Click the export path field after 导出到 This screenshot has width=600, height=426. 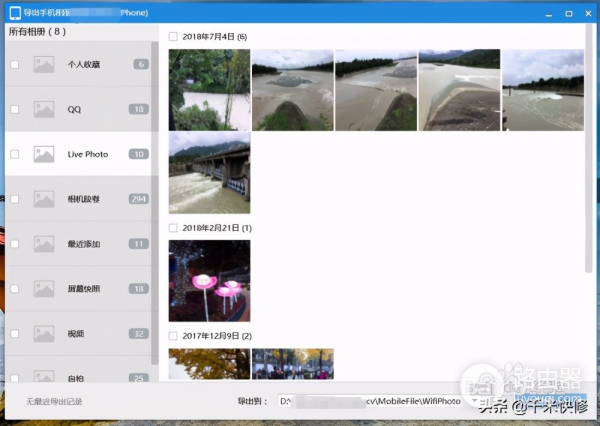click(370, 401)
